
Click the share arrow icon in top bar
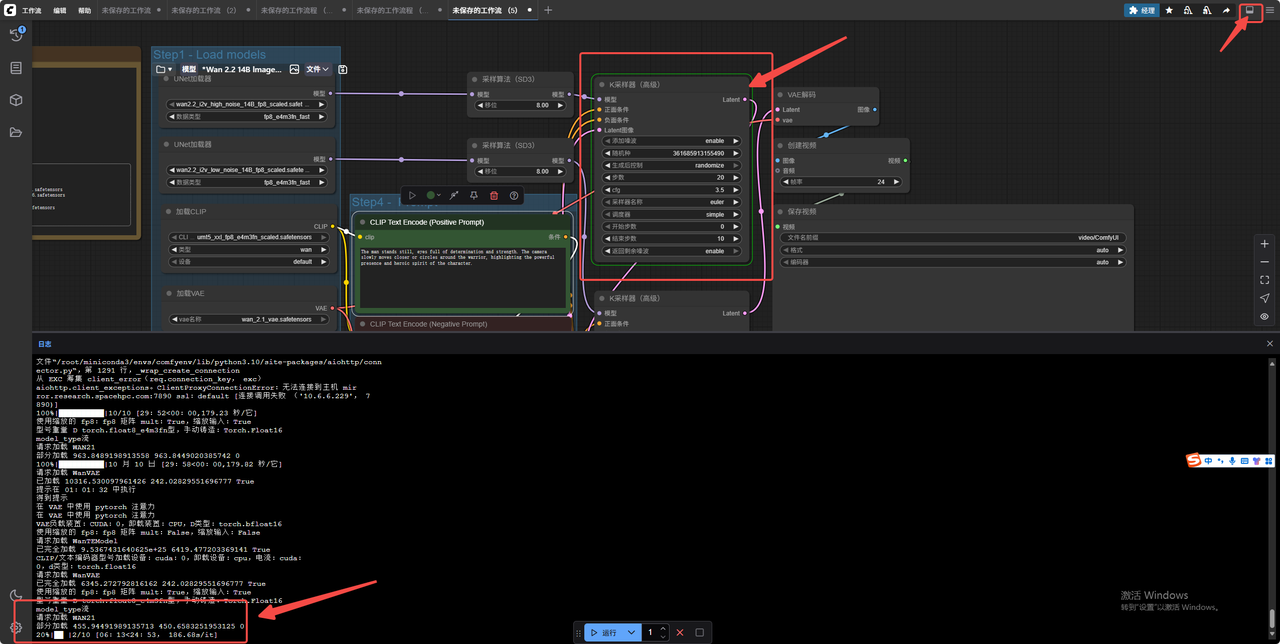(x=1226, y=10)
